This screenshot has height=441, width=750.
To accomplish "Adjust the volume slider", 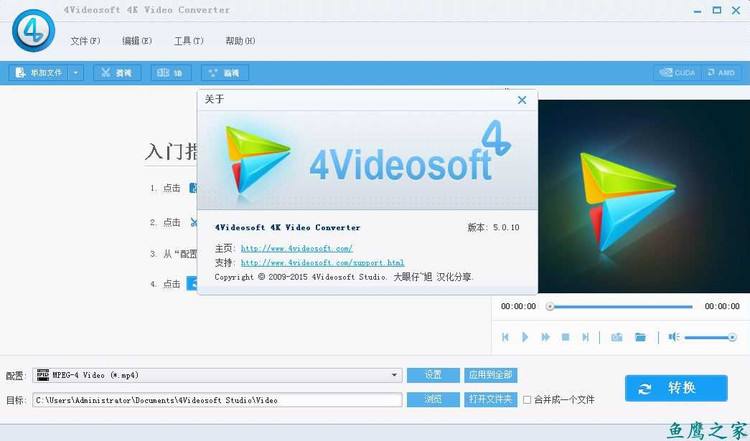I will 710,338.
